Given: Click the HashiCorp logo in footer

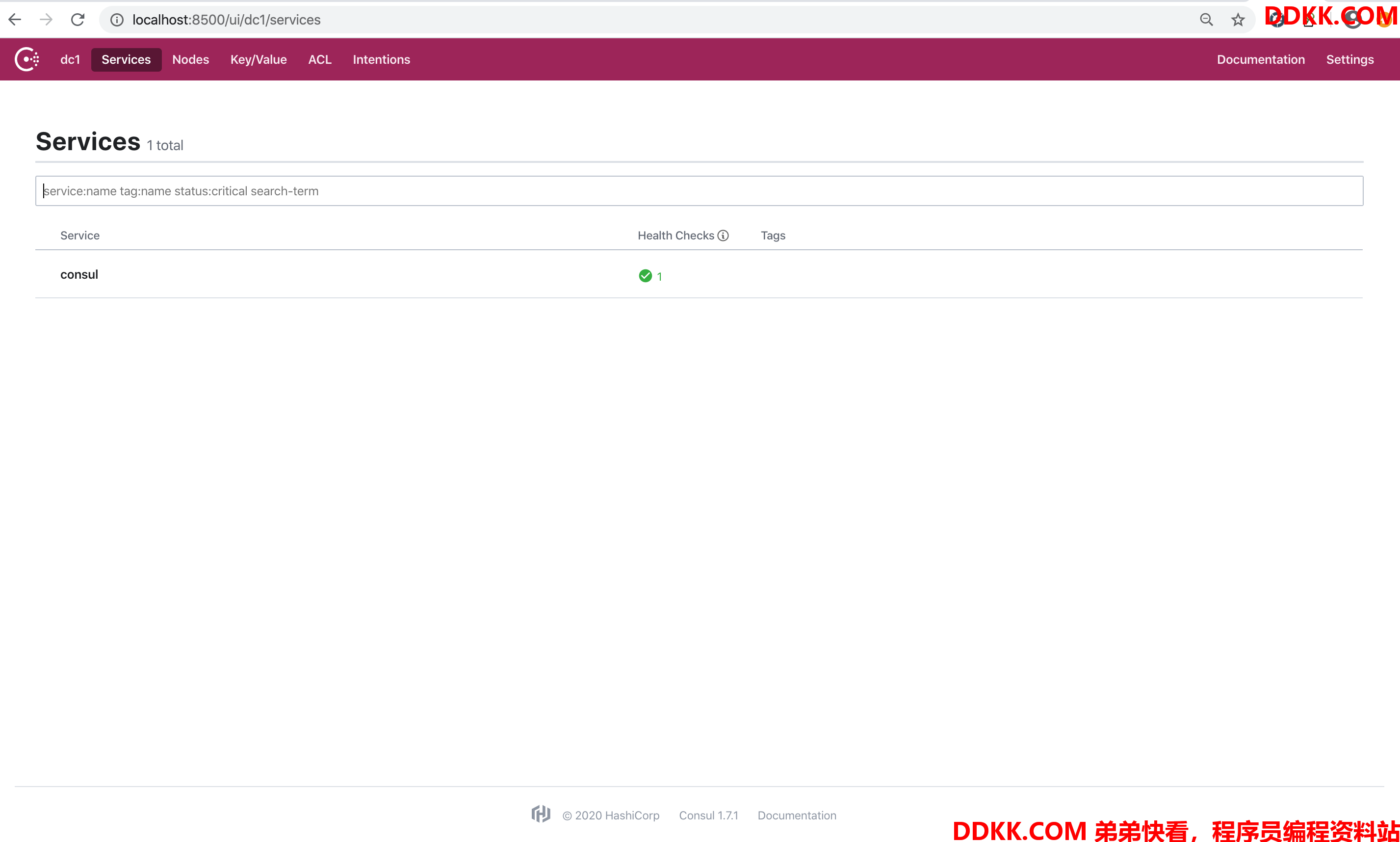Looking at the screenshot, I should pyautogui.click(x=541, y=814).
